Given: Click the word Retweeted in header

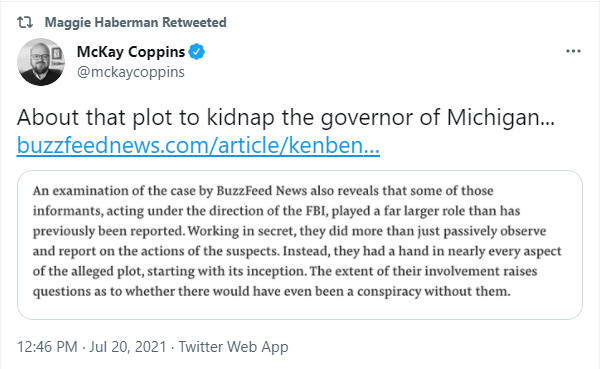Looking at the screenshot, I should point(194,22).
